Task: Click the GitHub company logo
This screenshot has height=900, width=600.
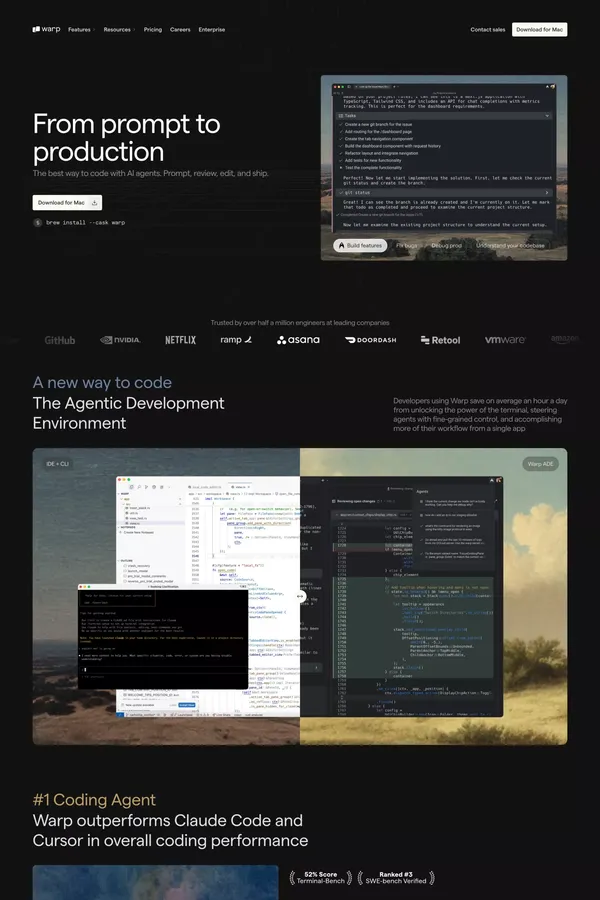Action: tap(60, 340)
